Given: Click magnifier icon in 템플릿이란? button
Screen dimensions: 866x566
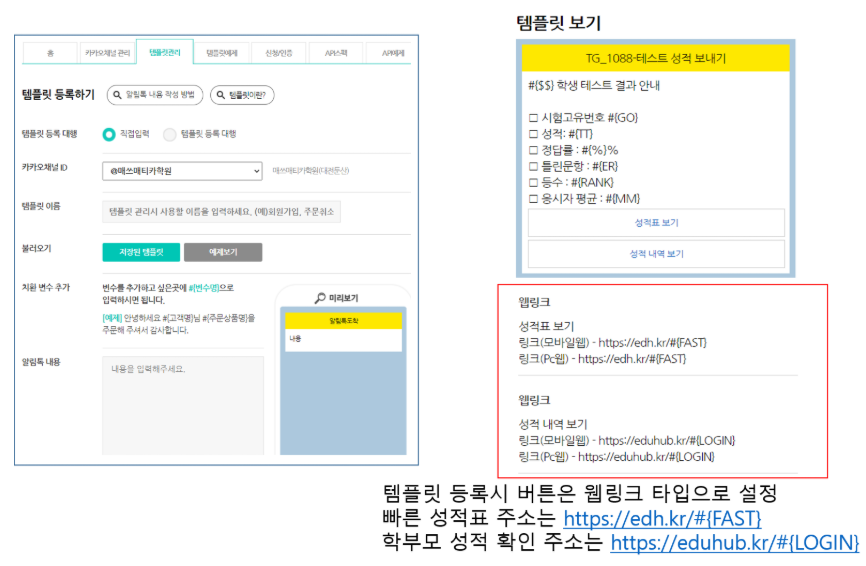Looking at the screenshot, I should point(221,95).
